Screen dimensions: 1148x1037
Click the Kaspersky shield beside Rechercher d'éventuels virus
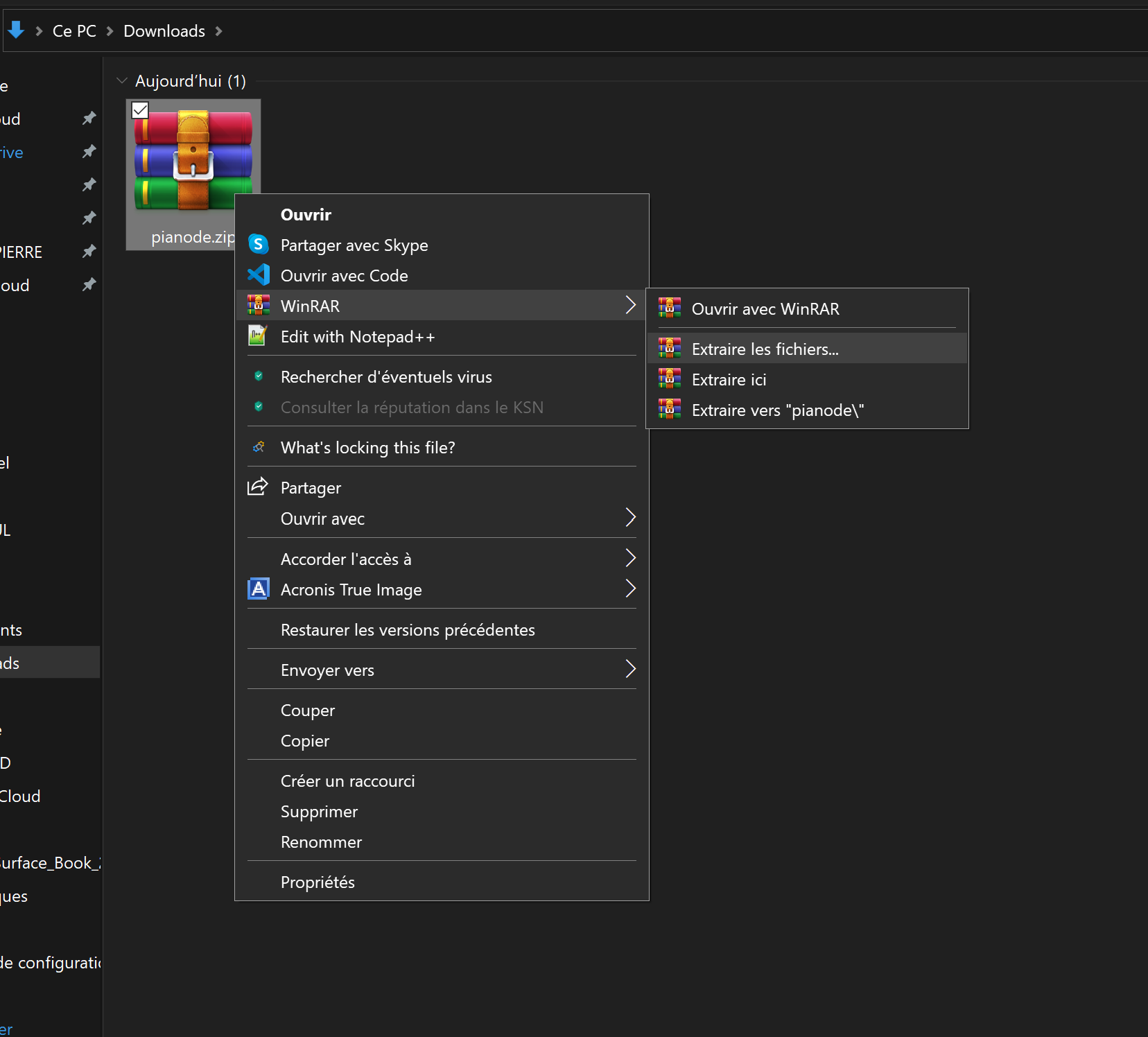[259, 376]
